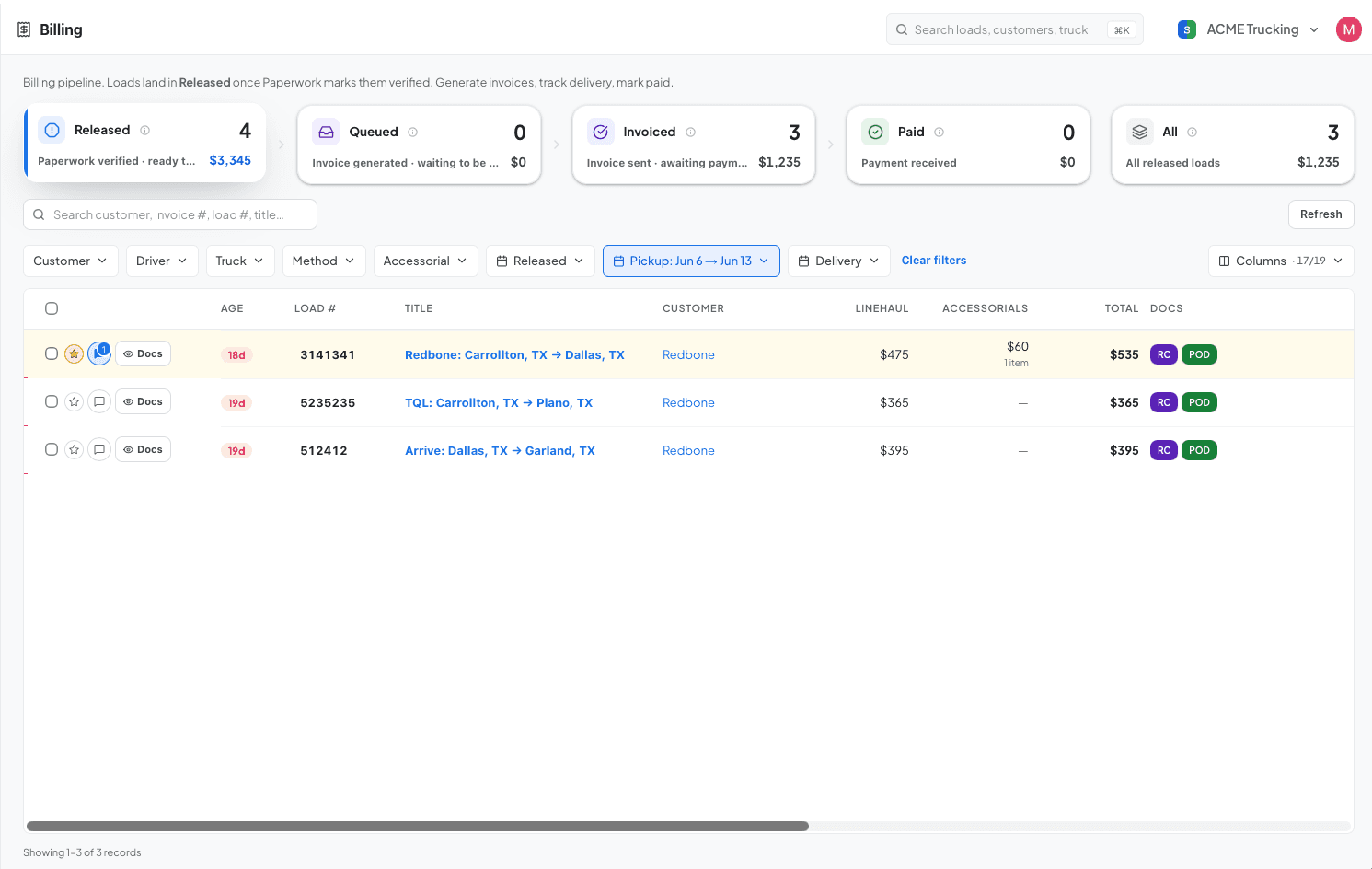Star load 5235235 row

point(75,401)
